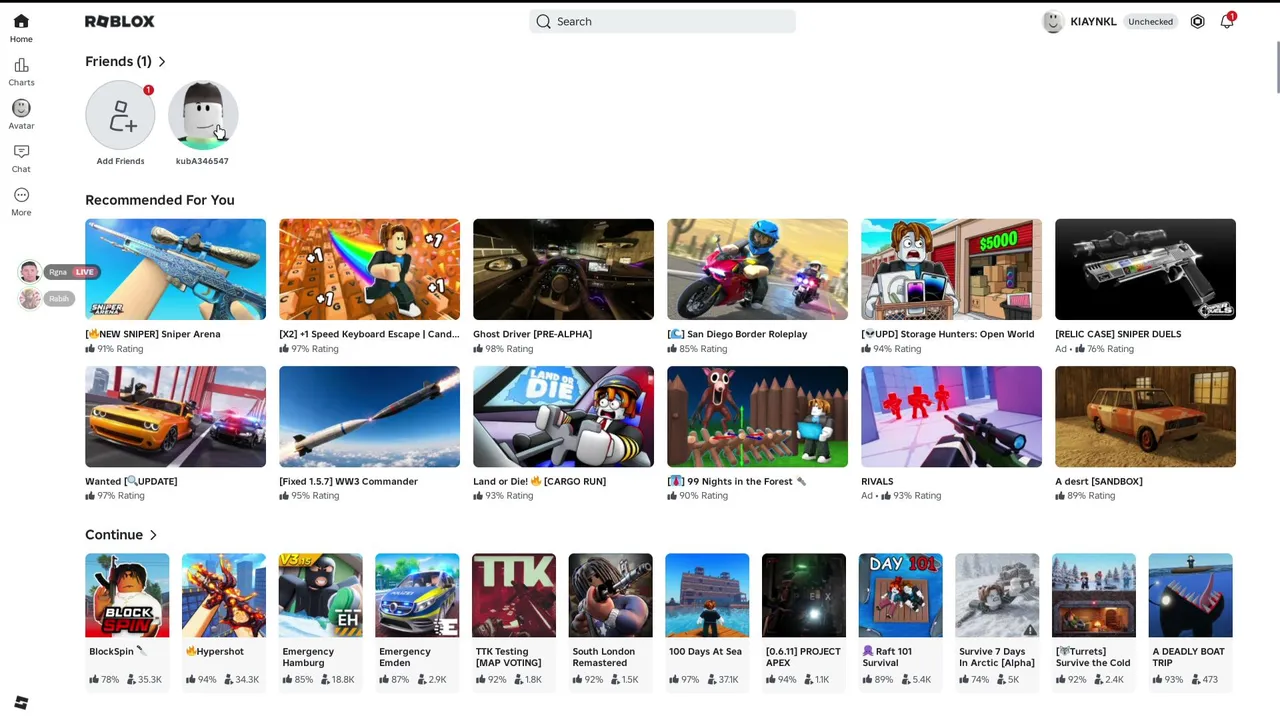Continue playing Hypershot
The width and height of the screenshot is (1280, 720).
224,595
